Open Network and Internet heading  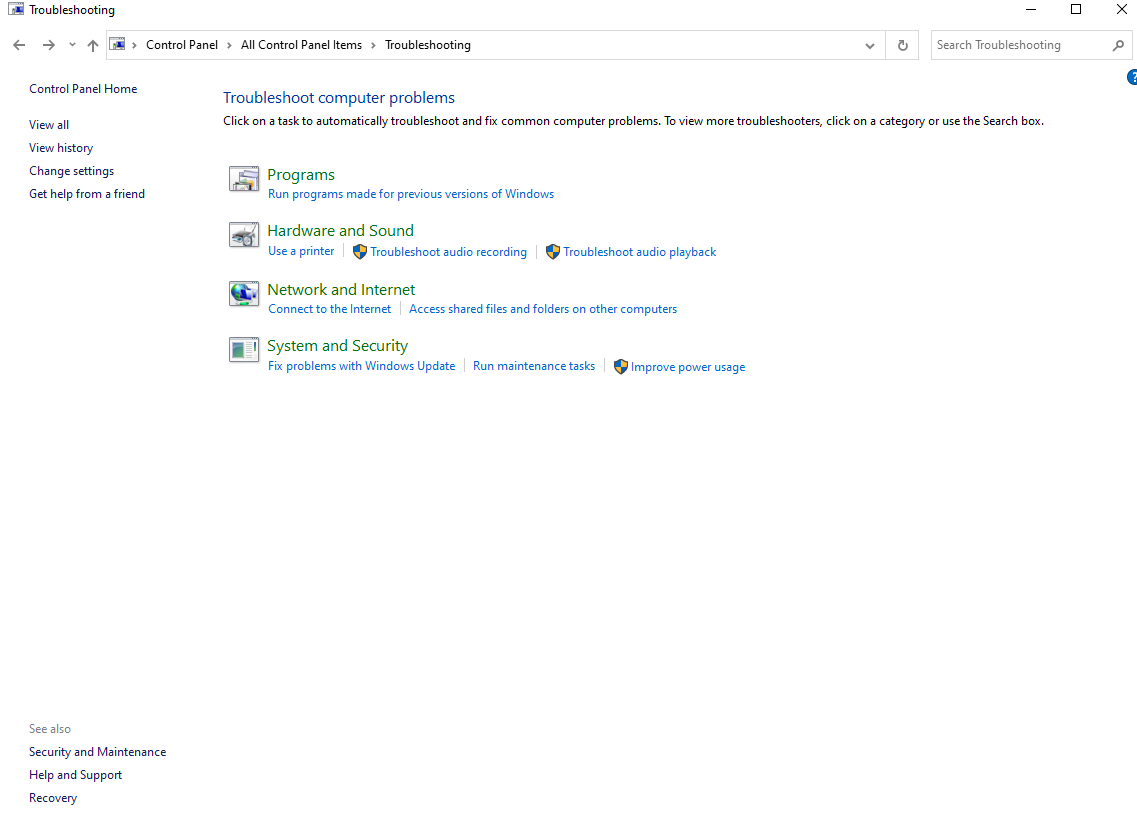point(341,289)
